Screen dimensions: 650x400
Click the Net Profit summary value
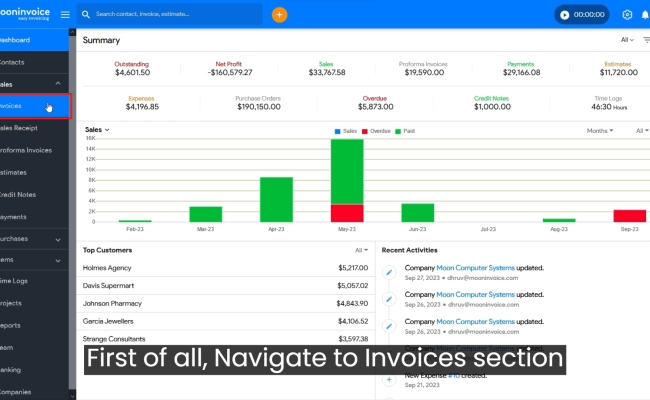coord(230,73)
